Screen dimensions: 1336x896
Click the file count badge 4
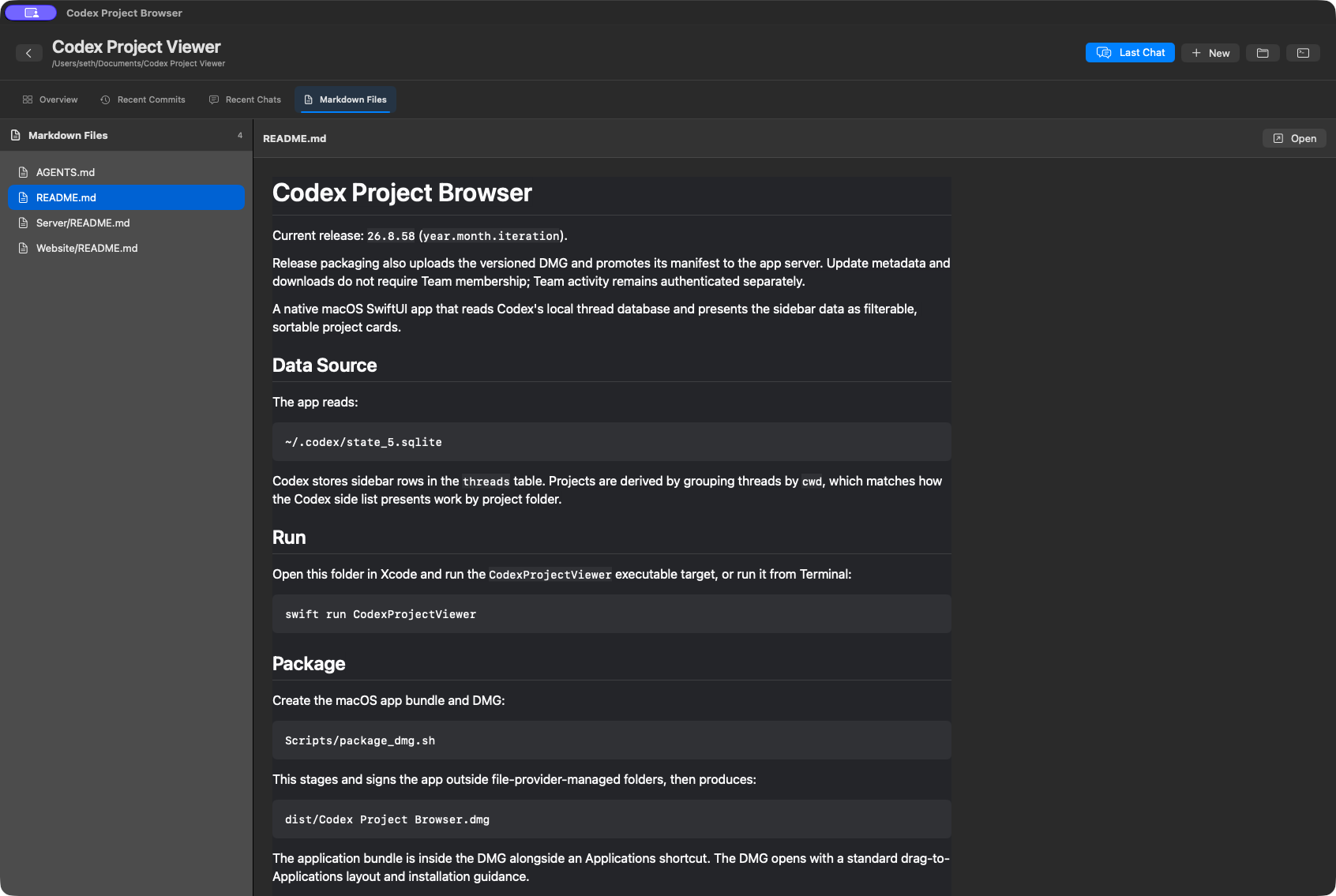click(240, 135)
